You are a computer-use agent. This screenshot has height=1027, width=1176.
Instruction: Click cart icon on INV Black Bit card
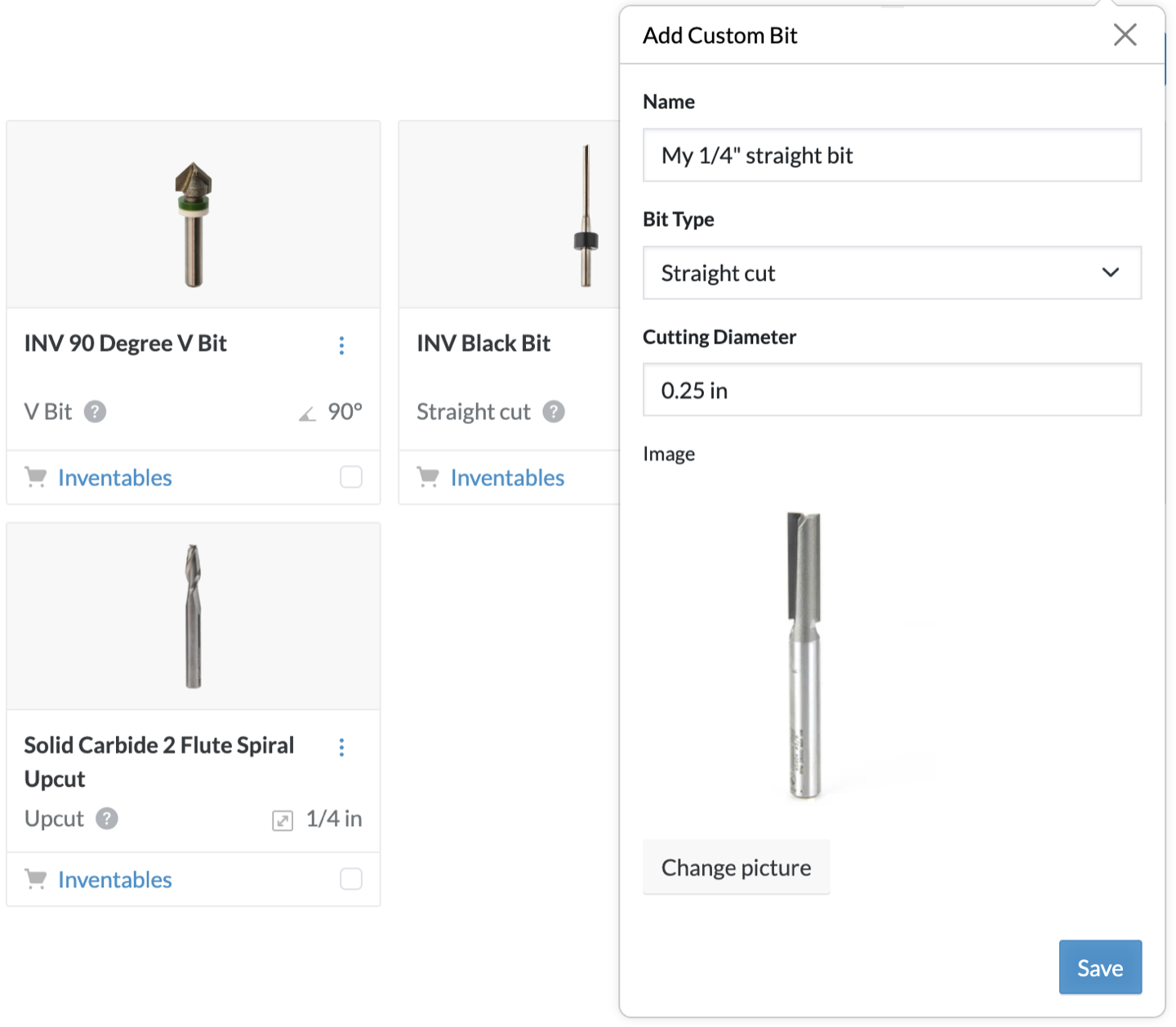tap(428, 477)
